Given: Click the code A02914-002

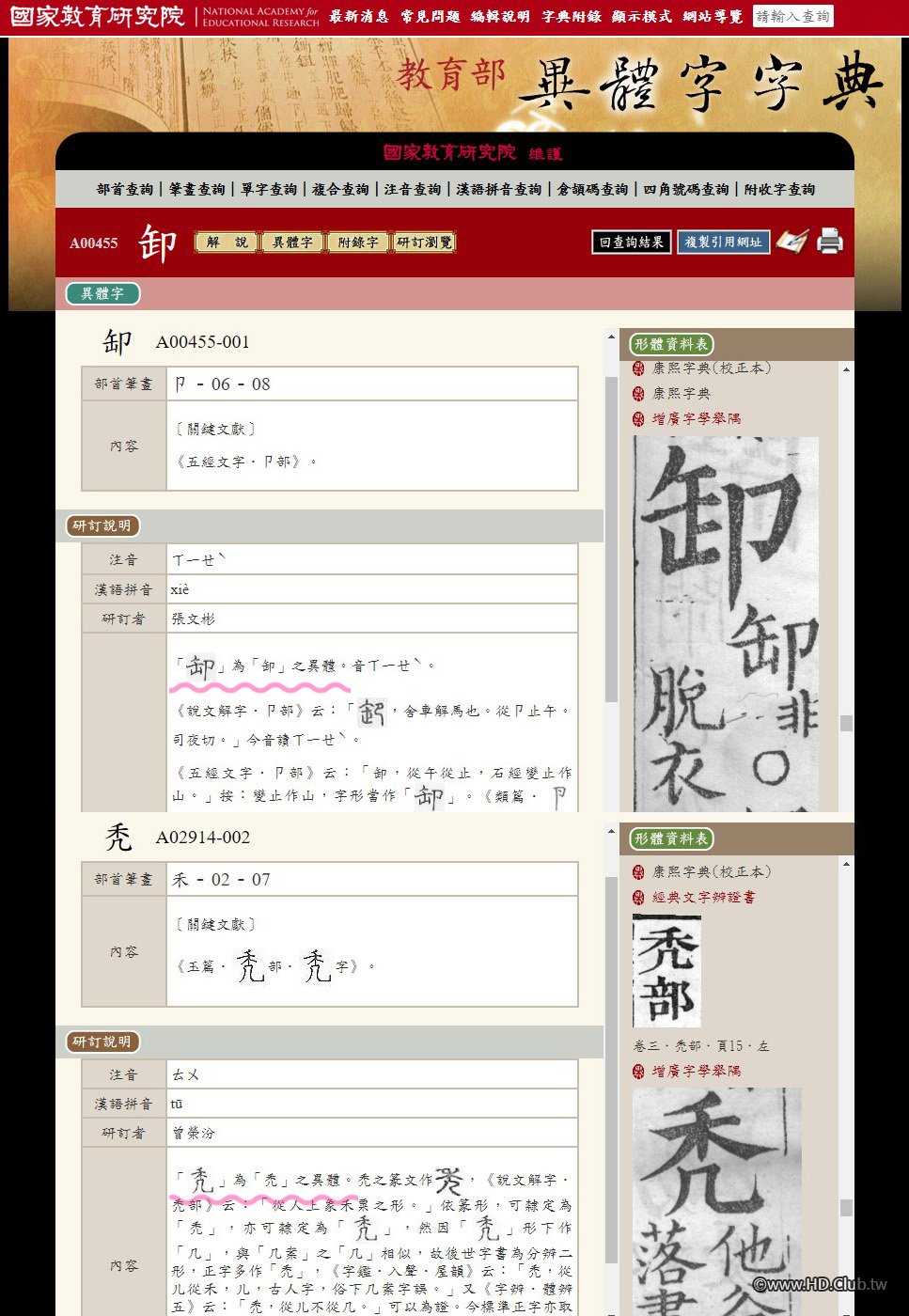Looking at the screenshot, I should tap(203, 838).
